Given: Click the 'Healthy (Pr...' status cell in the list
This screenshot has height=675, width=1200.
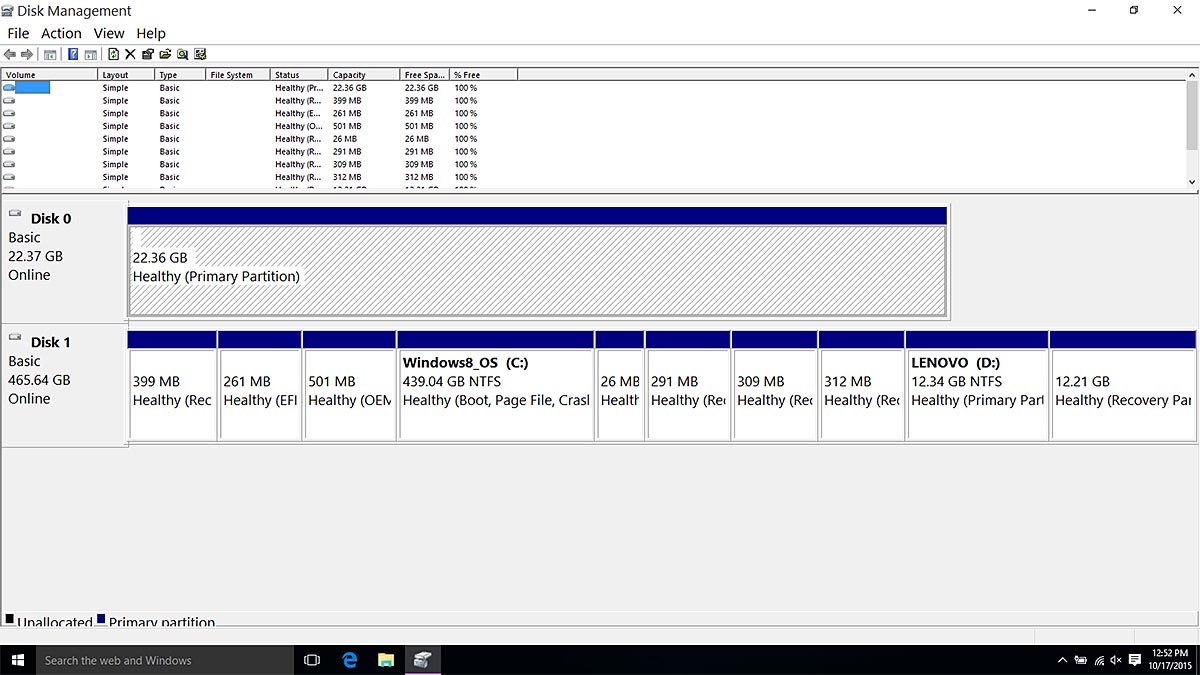Looking at the screenshot, I should coord(298,88).
